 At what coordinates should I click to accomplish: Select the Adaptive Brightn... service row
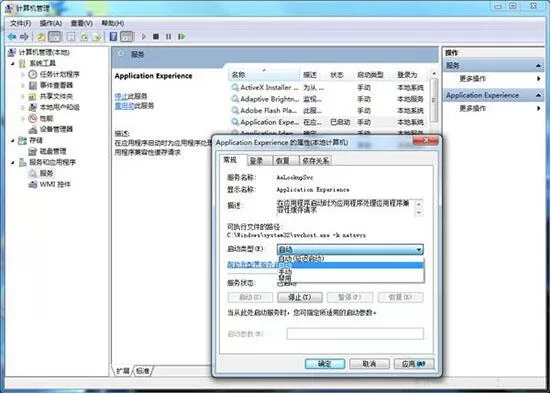(x=328, y=99)
